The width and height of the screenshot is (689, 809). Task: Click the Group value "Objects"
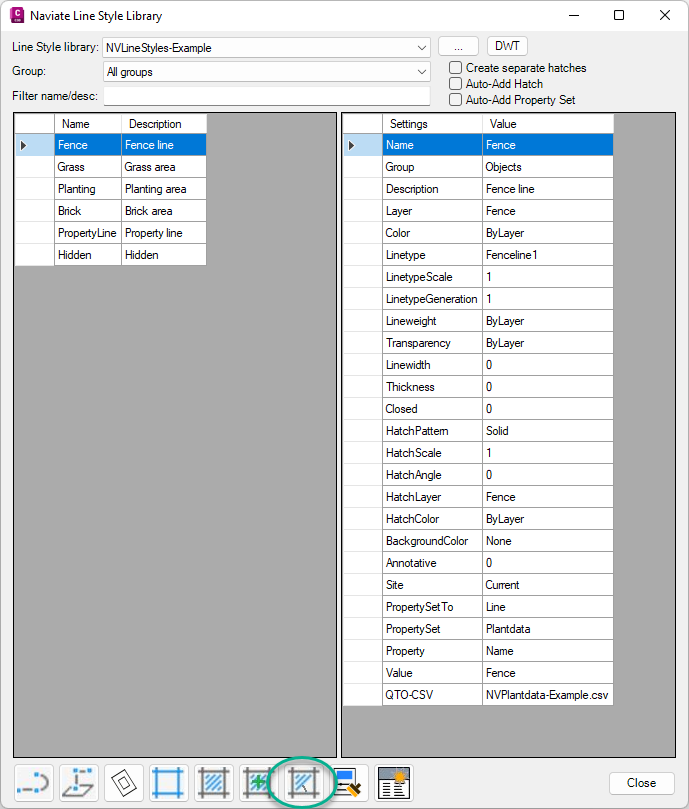point(548,167)
